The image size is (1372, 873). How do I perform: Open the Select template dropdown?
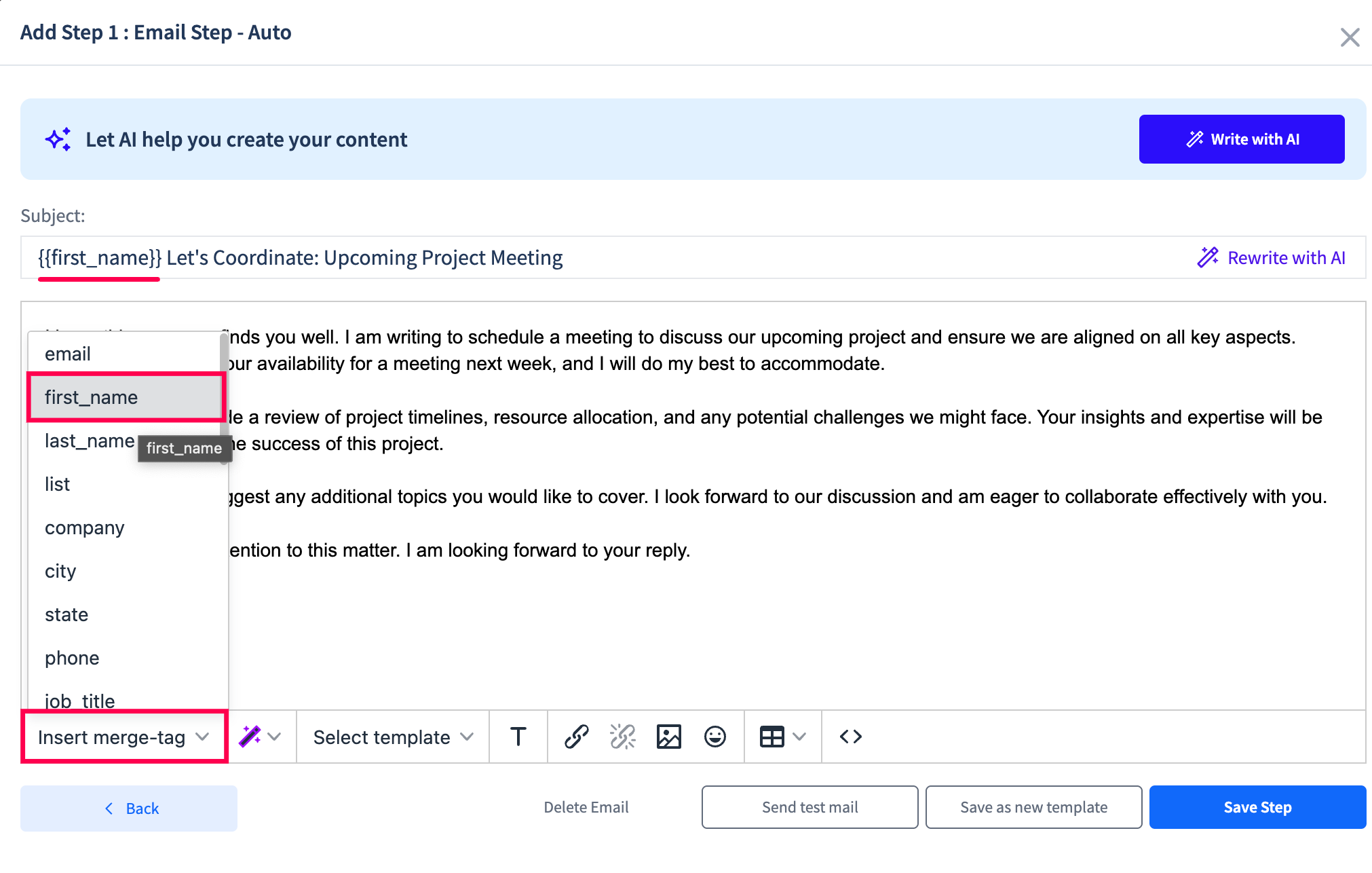point(393,737)
